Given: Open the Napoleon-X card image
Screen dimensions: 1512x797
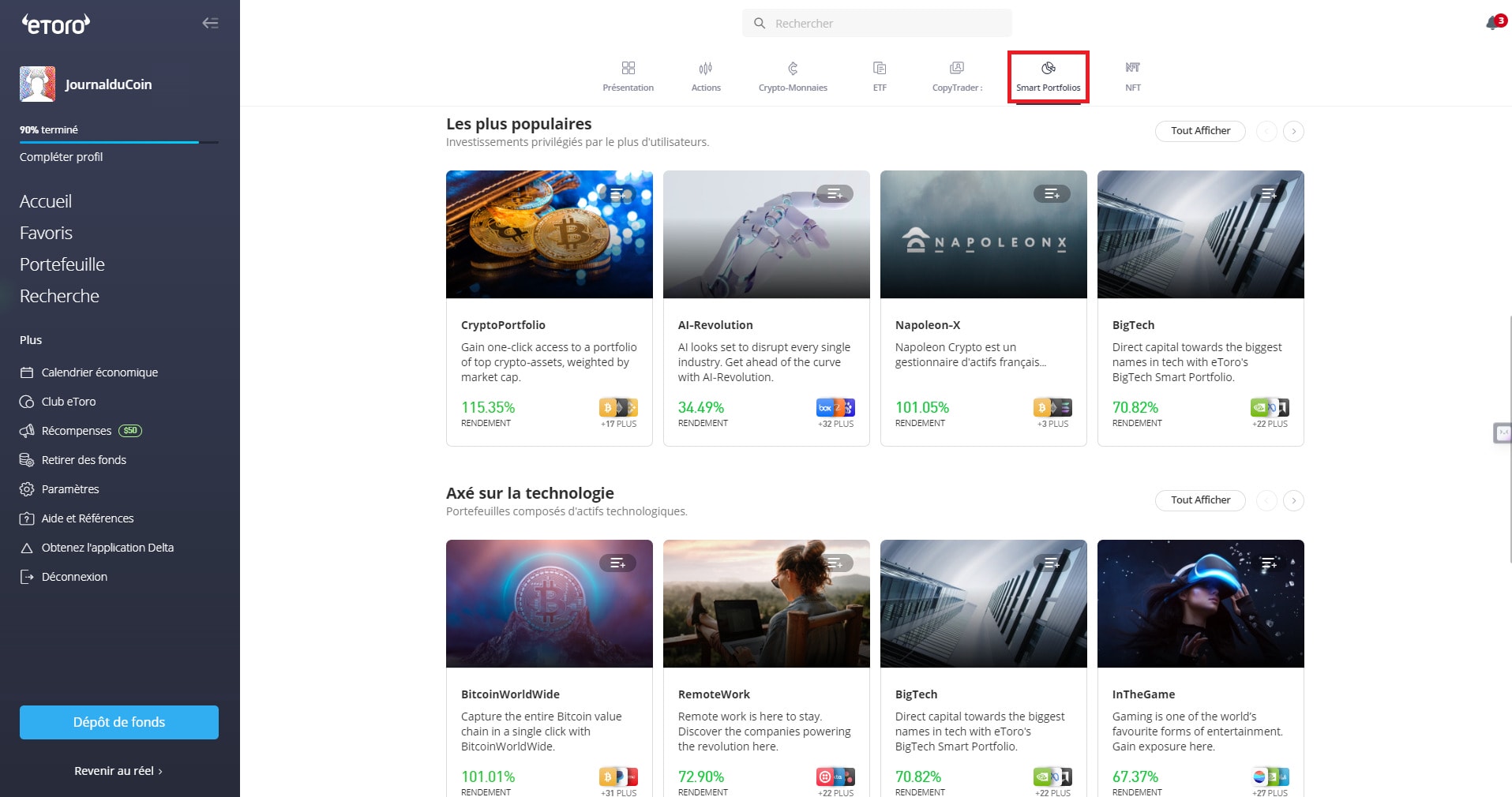Looking at the screenshot, I should [x=984, y=234].
